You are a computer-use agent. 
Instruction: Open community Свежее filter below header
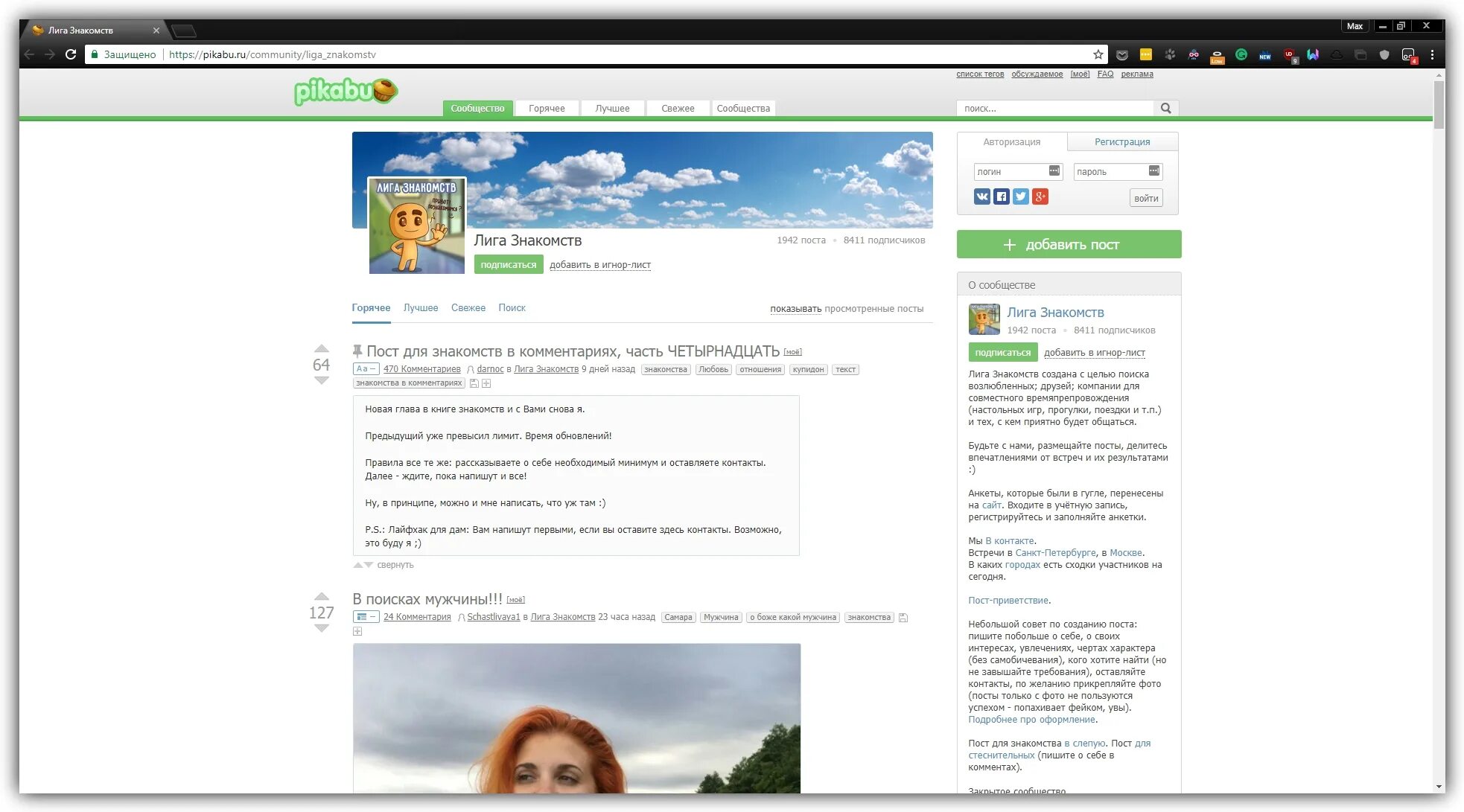click(x=468, y=307)
